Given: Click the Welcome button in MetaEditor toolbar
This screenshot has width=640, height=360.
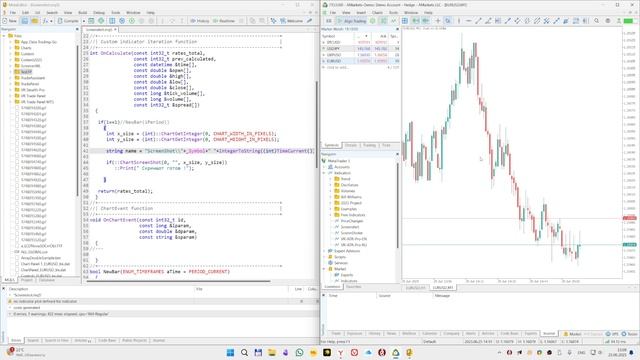Looking at the screenshot, I should pyautogui.click(x=291, y=21).
